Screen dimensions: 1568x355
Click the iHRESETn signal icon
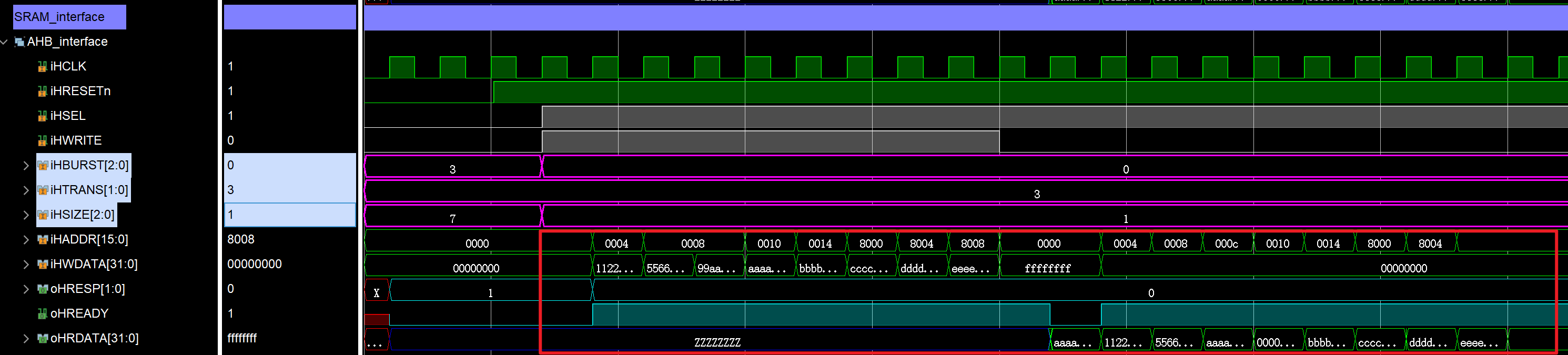42,92
